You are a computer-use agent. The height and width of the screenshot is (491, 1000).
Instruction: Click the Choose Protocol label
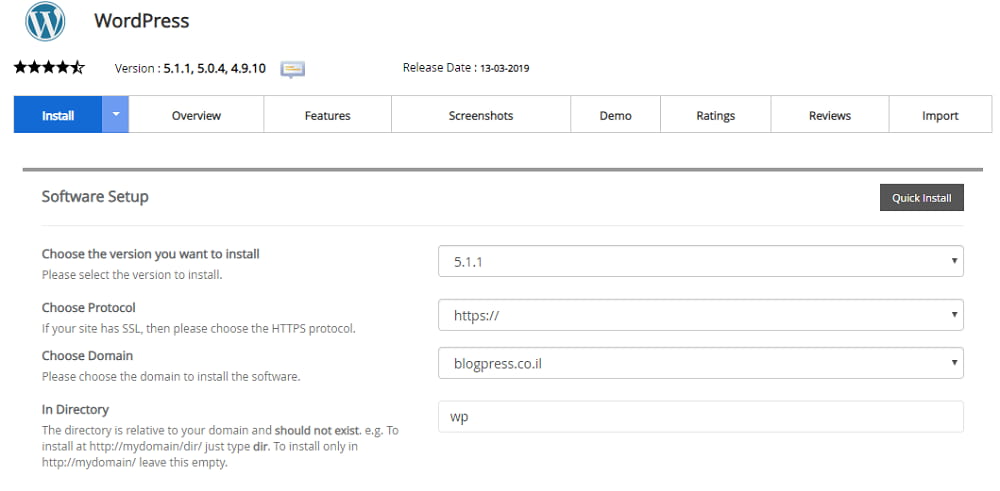(x=89, y=307)
